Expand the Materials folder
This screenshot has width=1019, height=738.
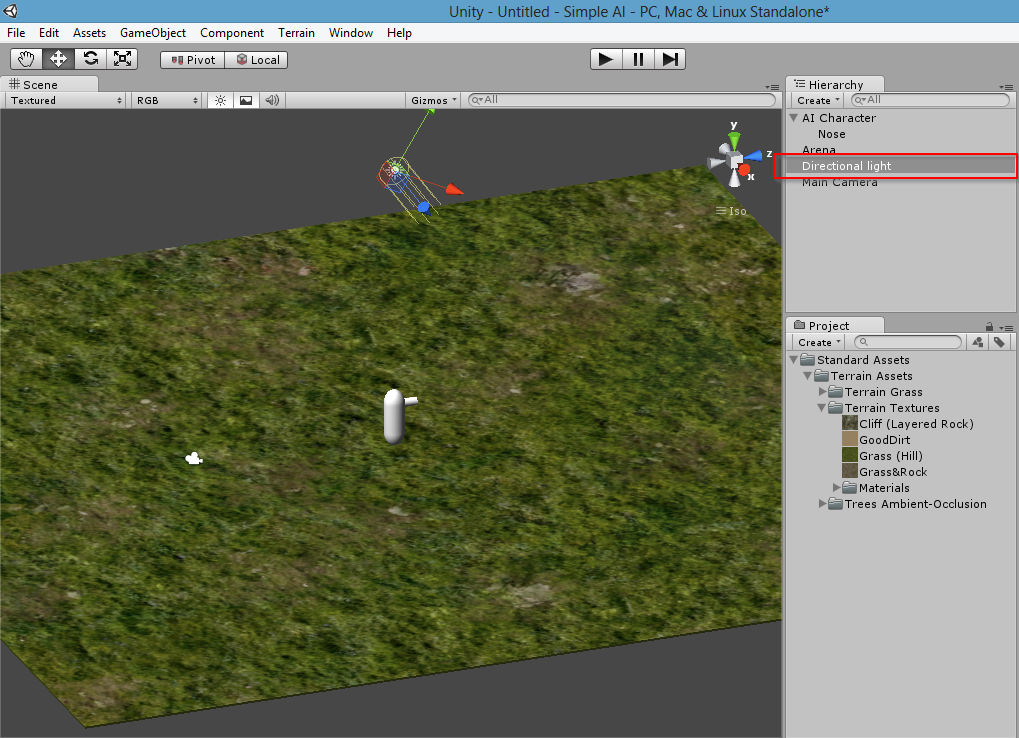pyautogui.click(x=837, y=488)
